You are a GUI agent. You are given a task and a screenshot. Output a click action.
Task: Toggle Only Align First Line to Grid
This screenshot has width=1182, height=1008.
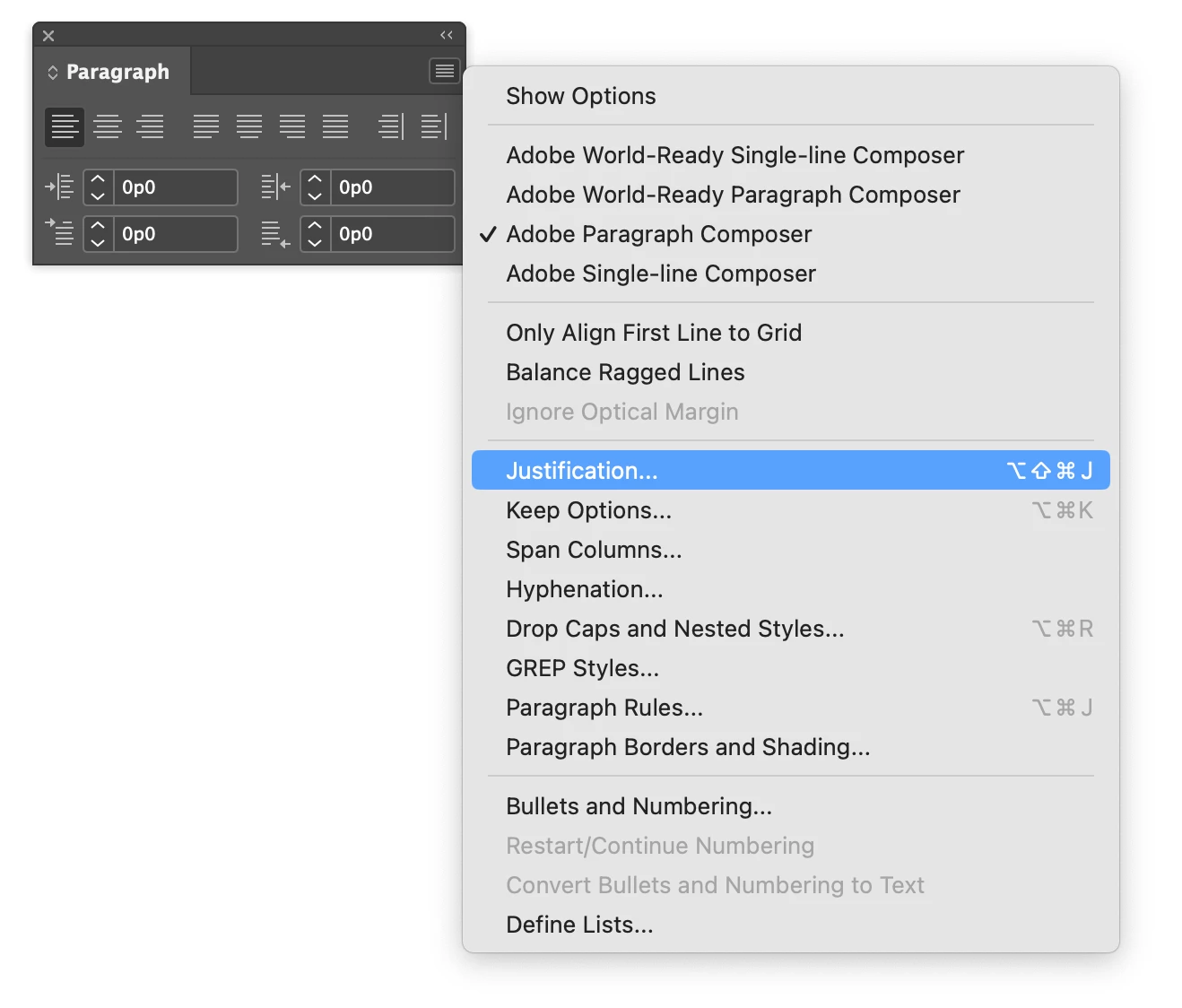[x=791, y=333]
